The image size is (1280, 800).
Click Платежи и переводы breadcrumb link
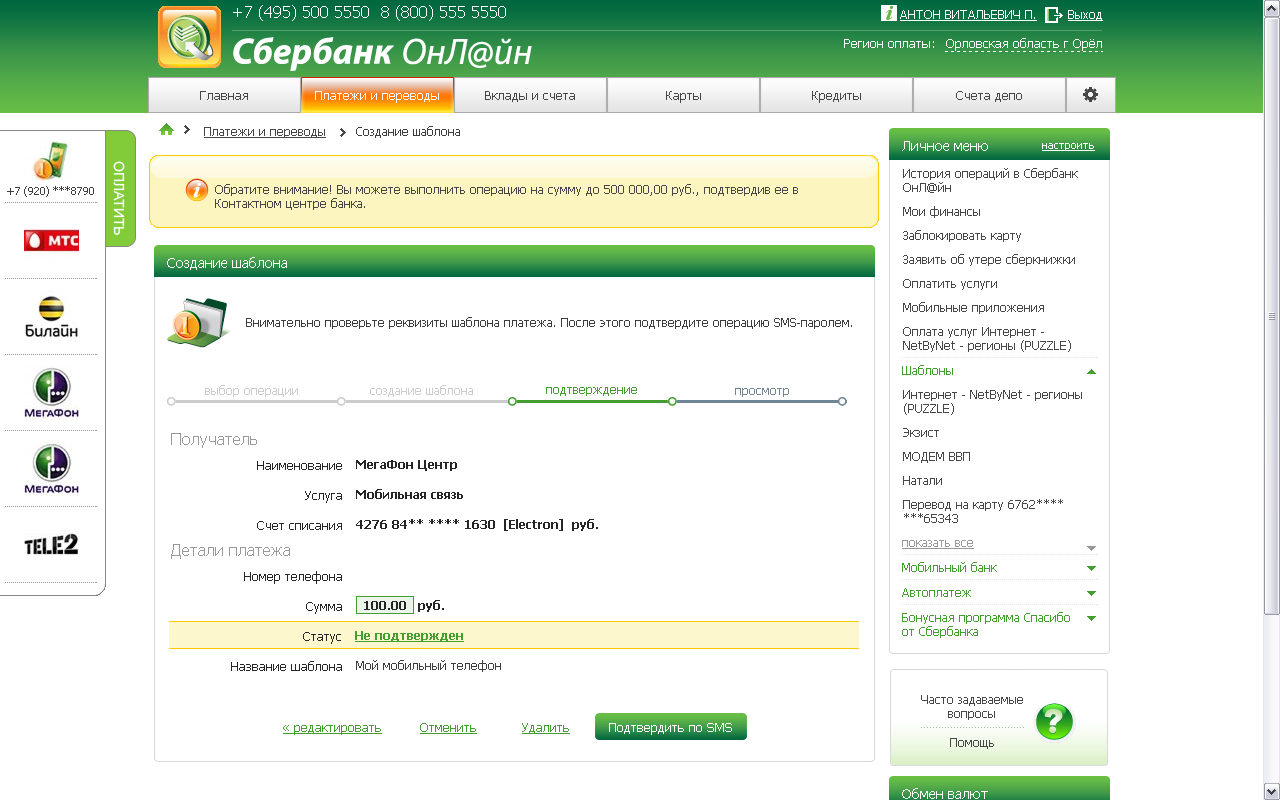[264, 132]
